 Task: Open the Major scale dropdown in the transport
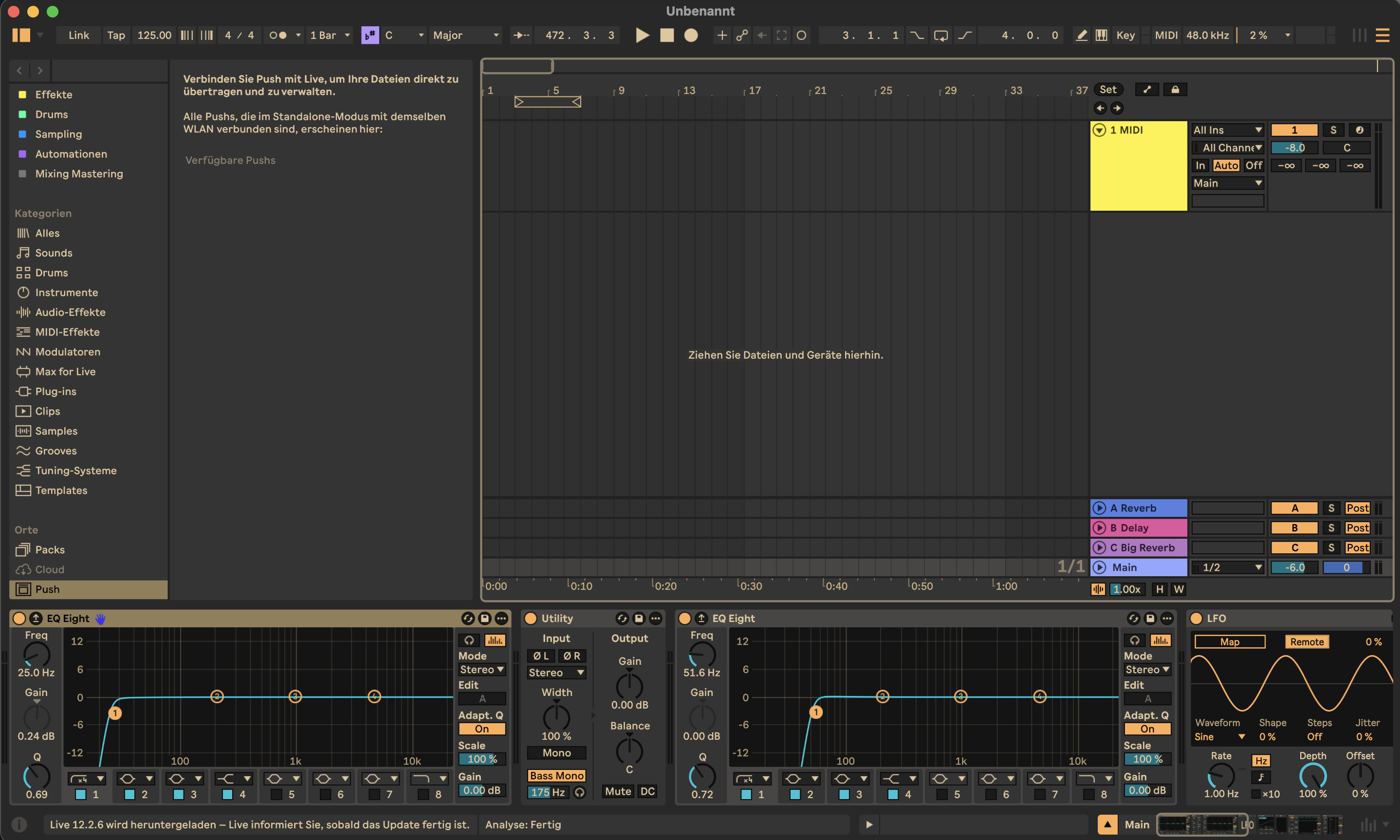click(465, 35)
